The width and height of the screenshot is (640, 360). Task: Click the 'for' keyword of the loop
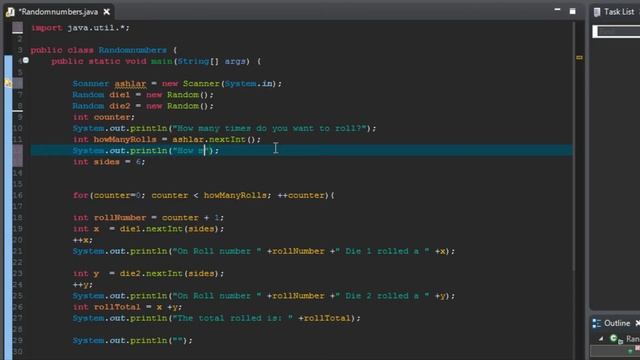(x=81, y=195)
